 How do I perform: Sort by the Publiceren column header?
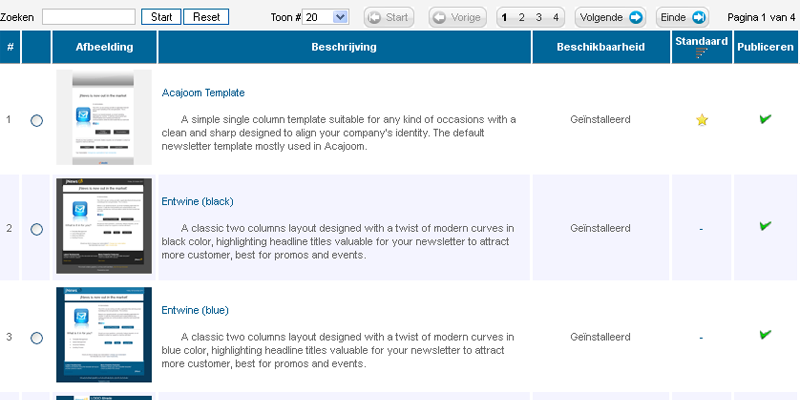pyautogui.click(x=765, y=47)
